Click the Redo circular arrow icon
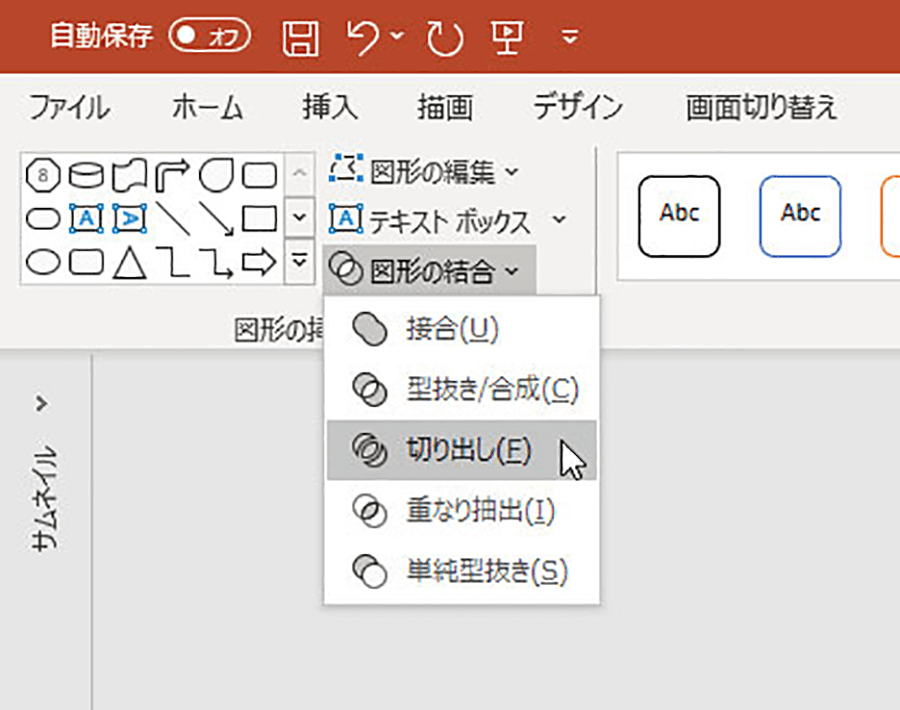Image resolution: width=900 pixels, height=710 pixels. (x=445, y=38)
